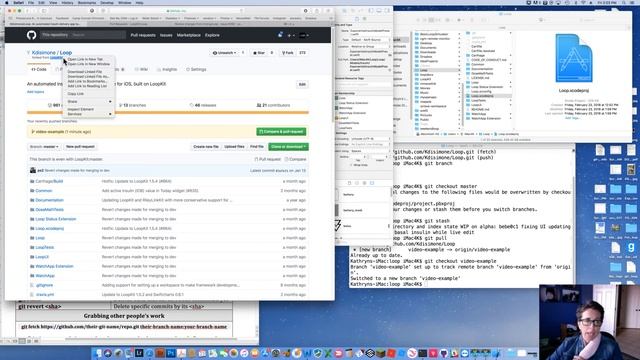Click the Issues header link
640x360 pixels.
tap(166, 36)
